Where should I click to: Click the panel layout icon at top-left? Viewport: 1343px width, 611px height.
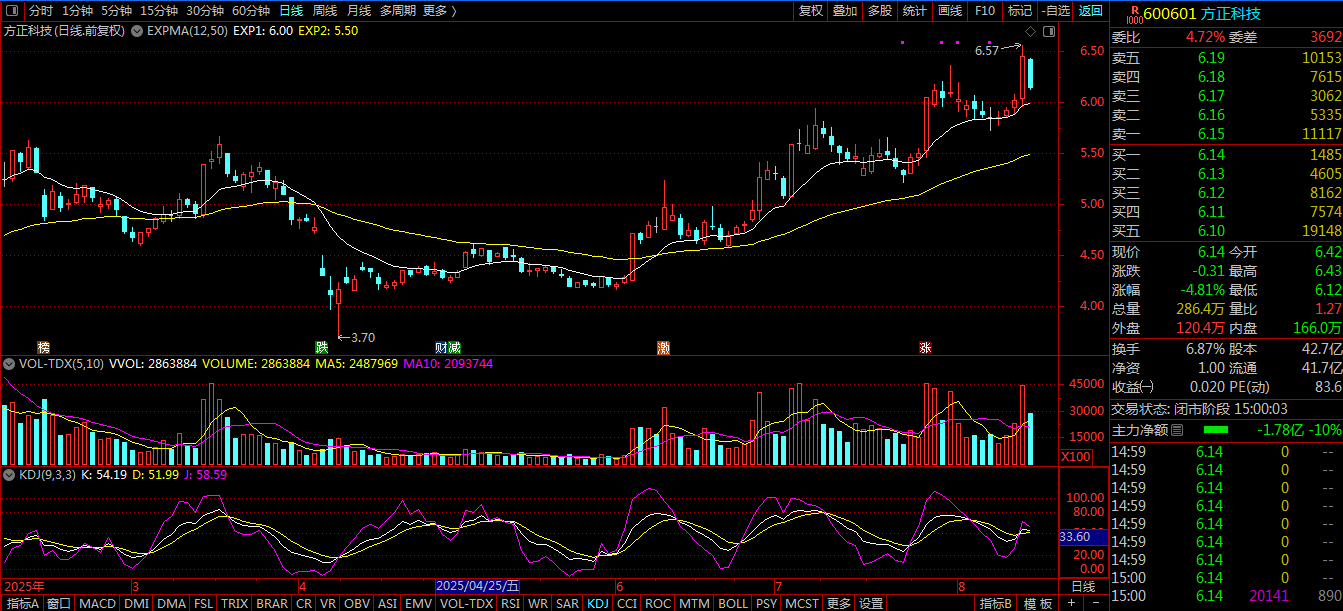click(x=13, y=11)
